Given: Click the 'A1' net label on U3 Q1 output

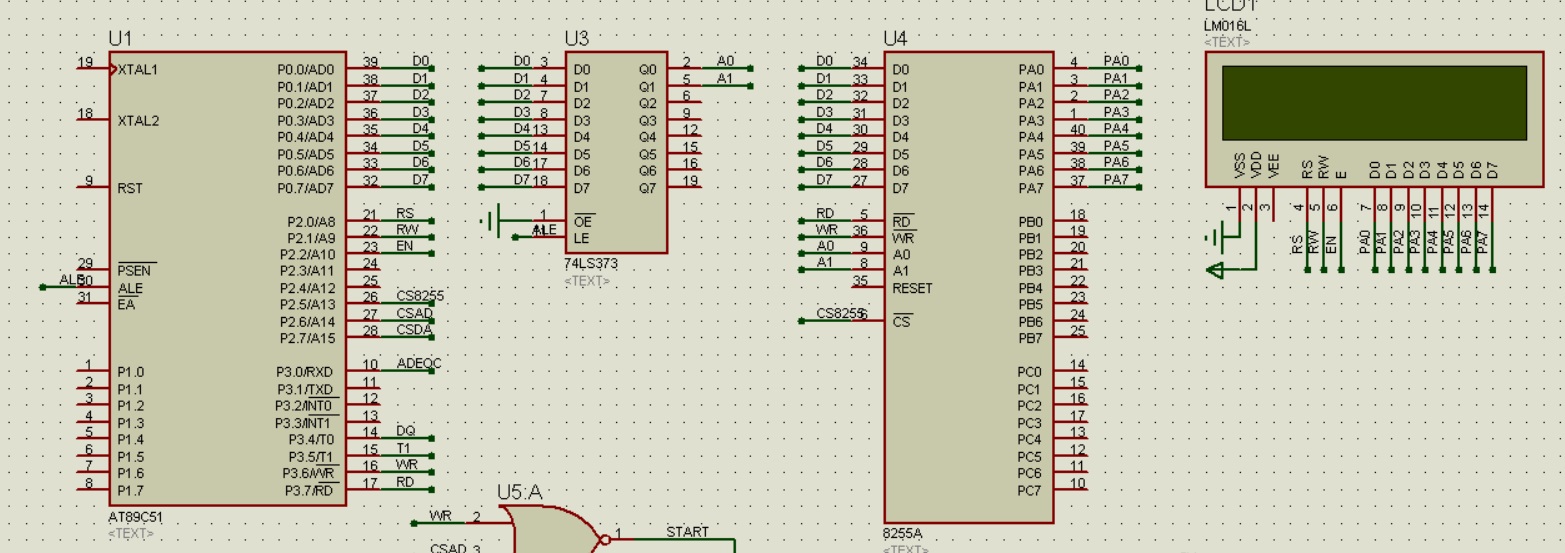Looking at the screenshot, I should click(725, 78).
